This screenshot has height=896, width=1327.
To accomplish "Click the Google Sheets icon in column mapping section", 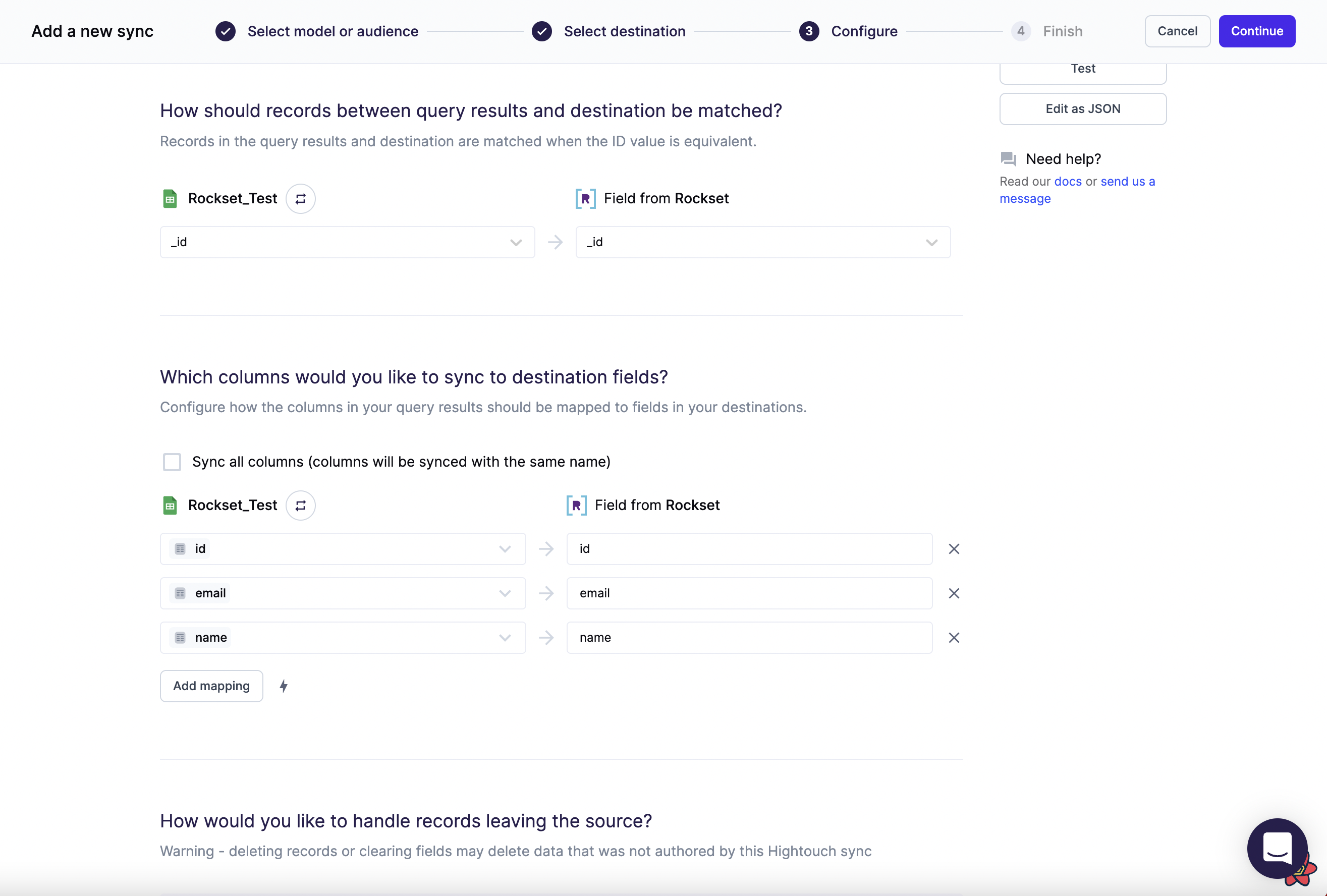I will (170, 506).
